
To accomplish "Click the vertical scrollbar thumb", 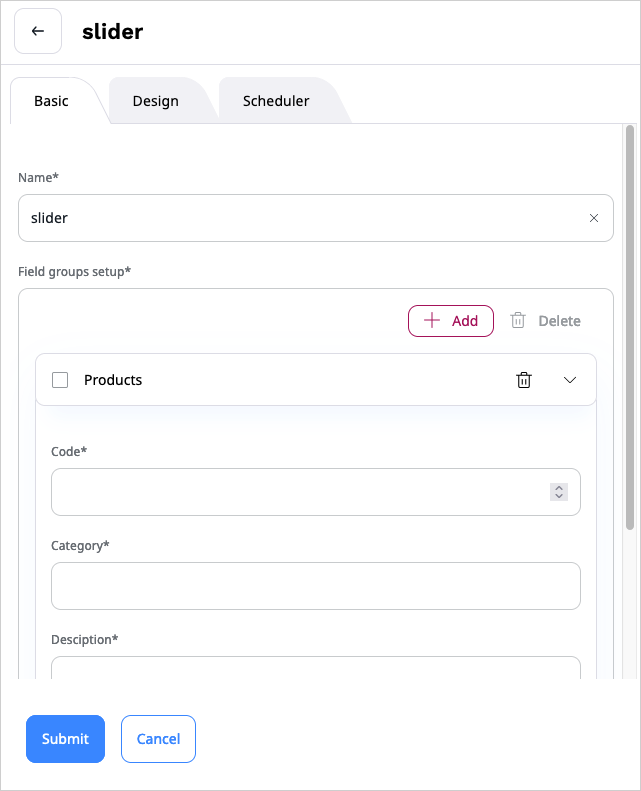I will coord(629,326).
